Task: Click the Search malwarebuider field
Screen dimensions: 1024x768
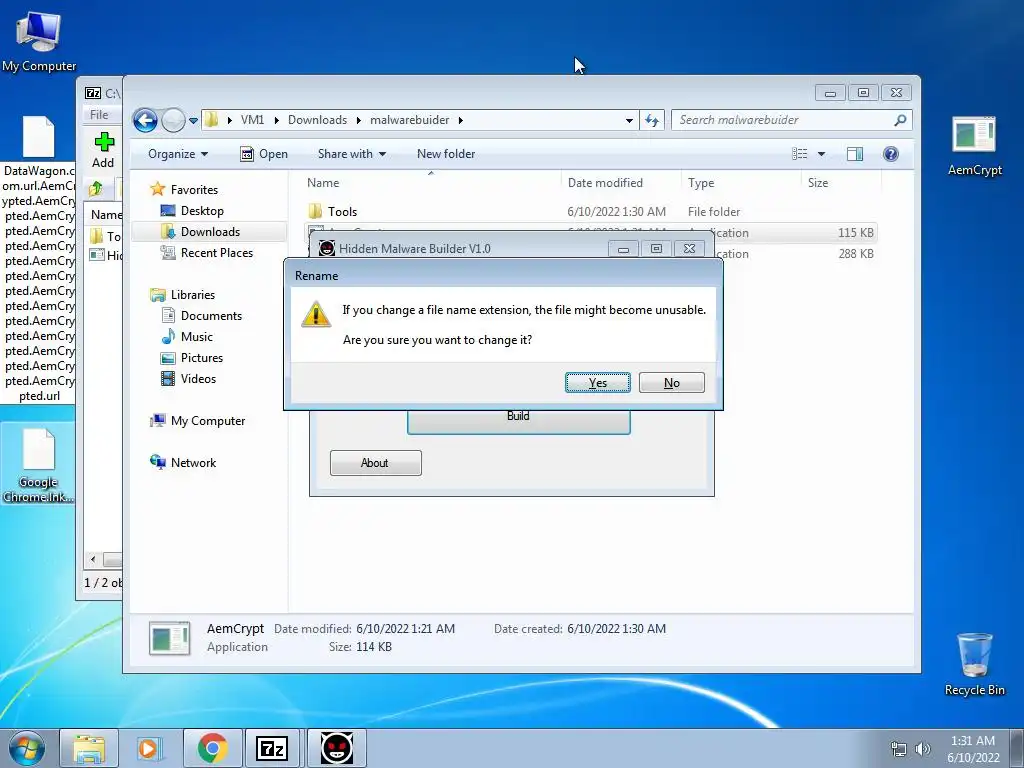Action: [x=782, y=120]
